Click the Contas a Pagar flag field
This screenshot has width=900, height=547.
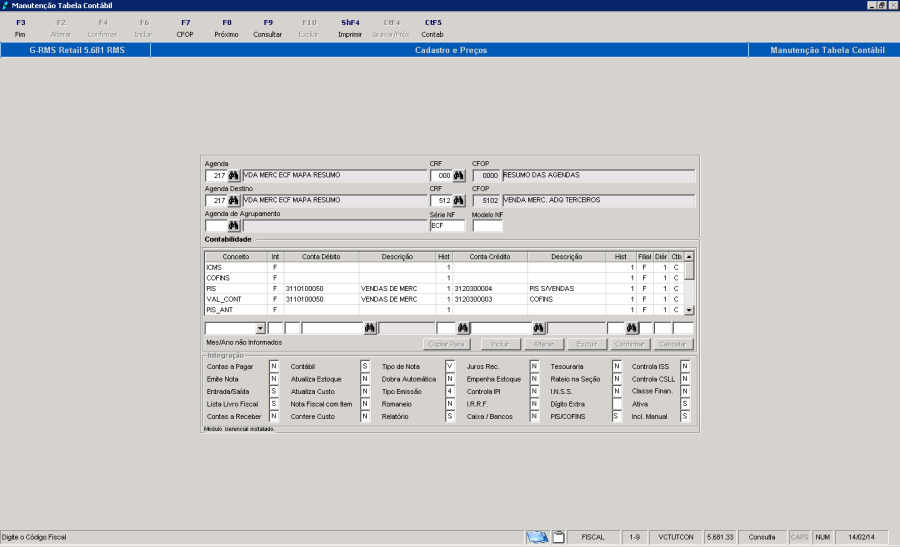(274, 366)
